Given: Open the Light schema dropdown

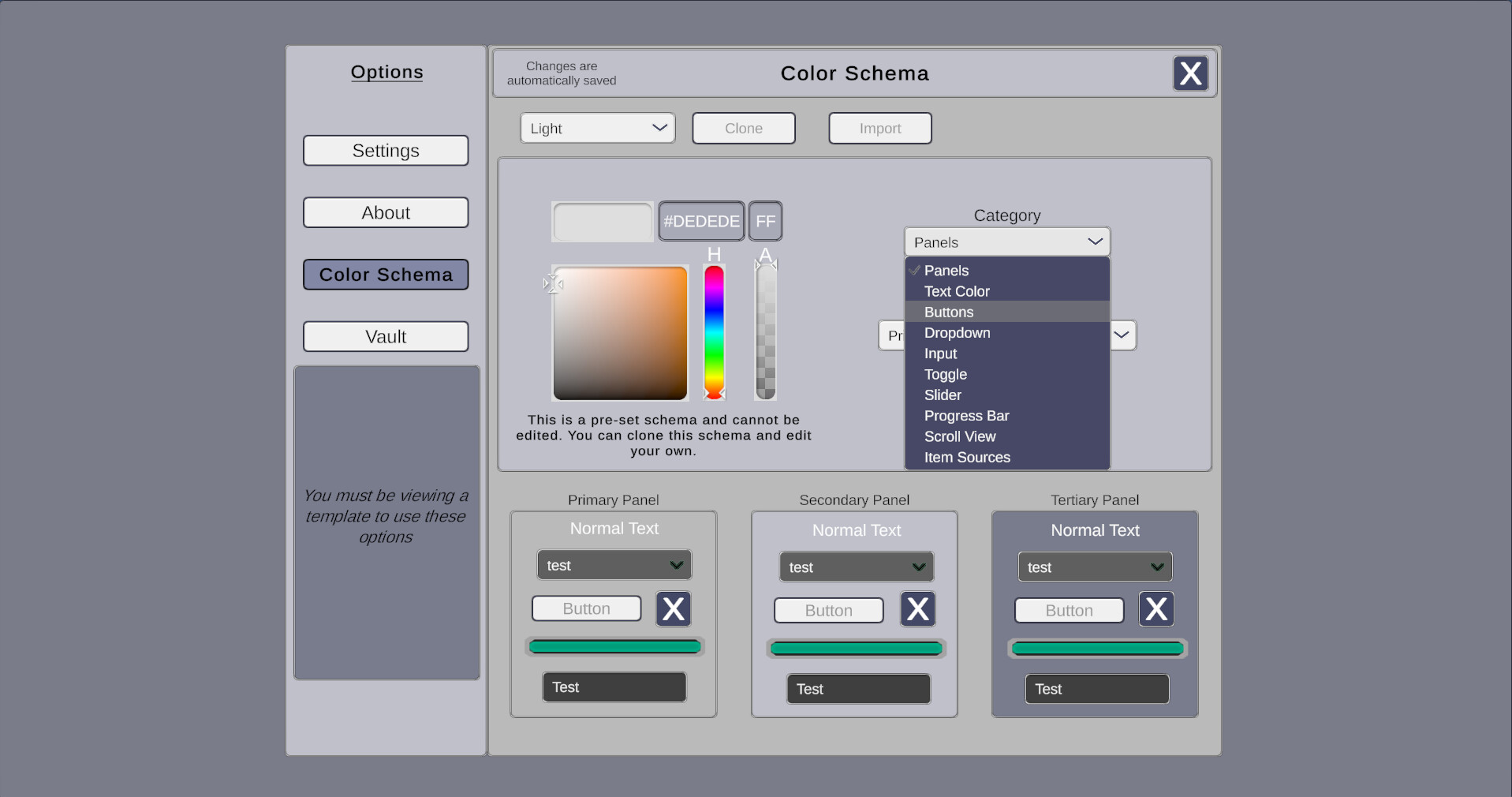Looking at the screenshot, I should [x=597, y=127].
